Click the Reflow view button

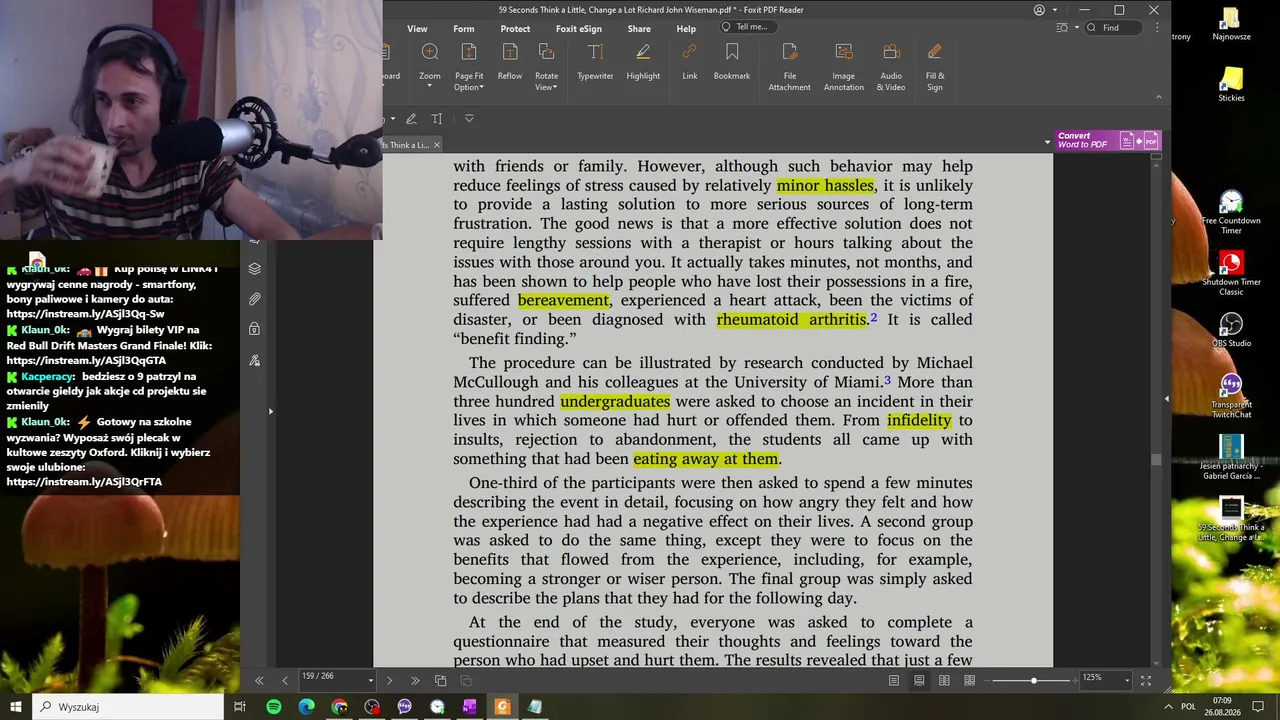tap(510, 61)
